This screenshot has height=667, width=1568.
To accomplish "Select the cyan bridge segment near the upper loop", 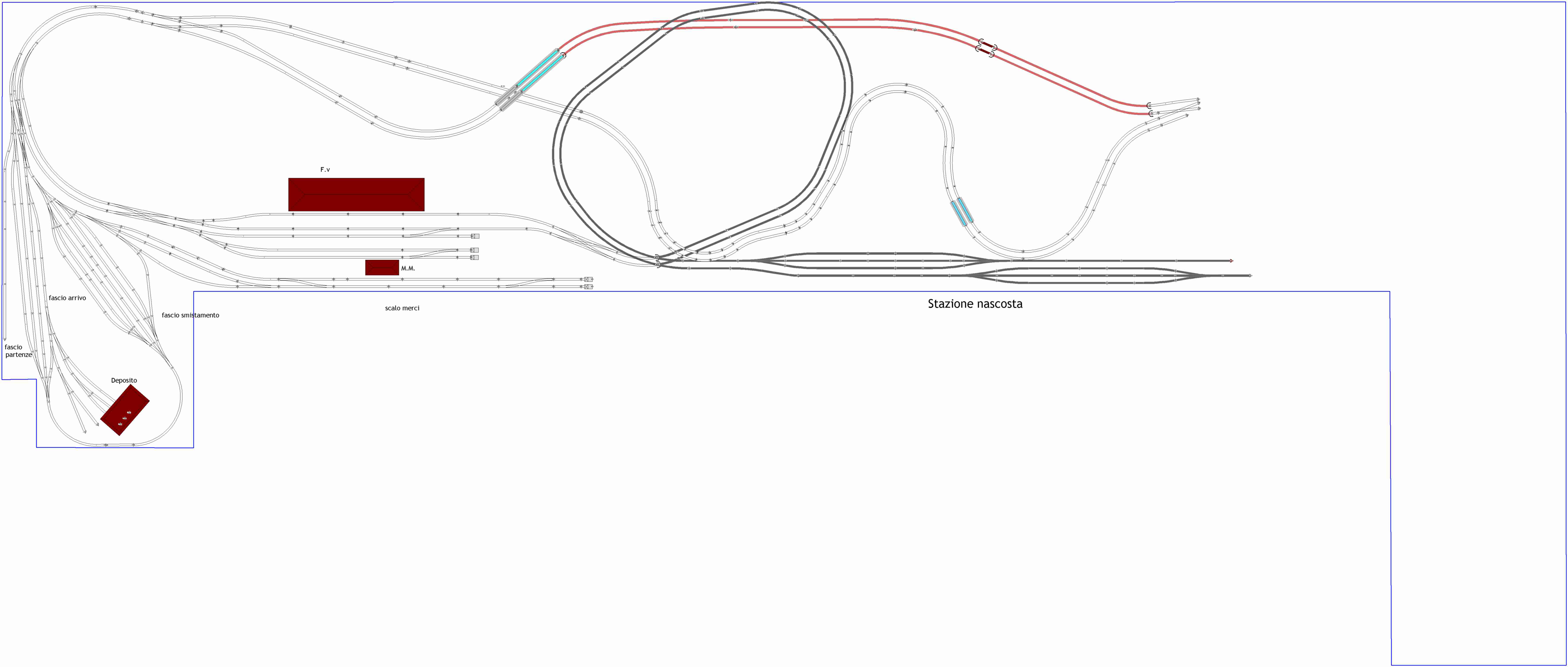I will (539, 70).
